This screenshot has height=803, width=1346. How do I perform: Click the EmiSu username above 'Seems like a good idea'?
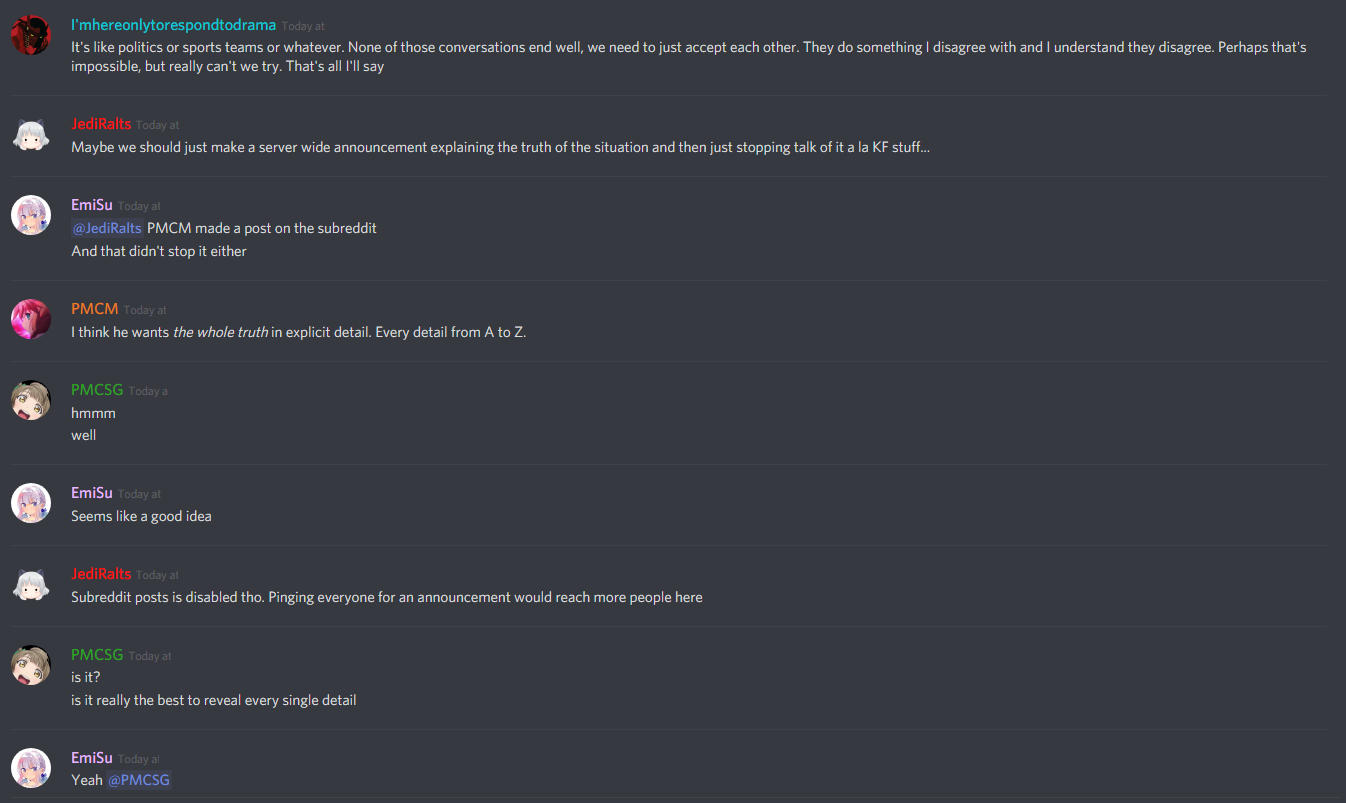(x=92, y=493)
